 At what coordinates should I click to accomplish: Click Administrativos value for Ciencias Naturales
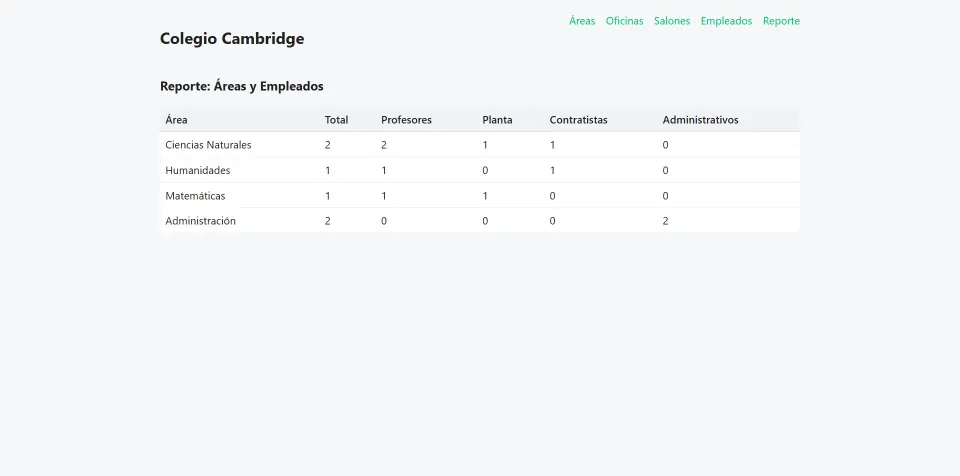[666, 145]
